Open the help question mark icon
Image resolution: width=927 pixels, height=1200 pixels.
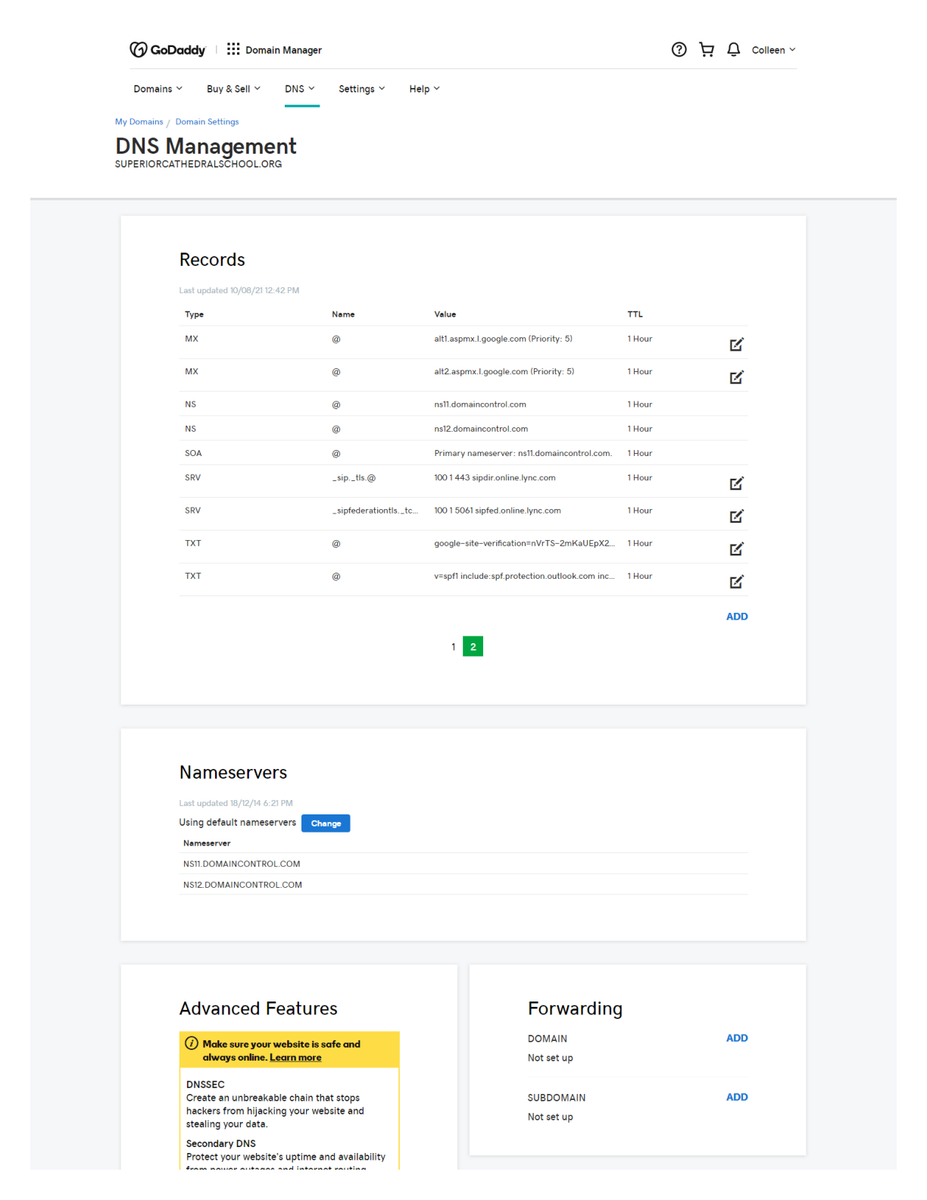tap(679, 50)
